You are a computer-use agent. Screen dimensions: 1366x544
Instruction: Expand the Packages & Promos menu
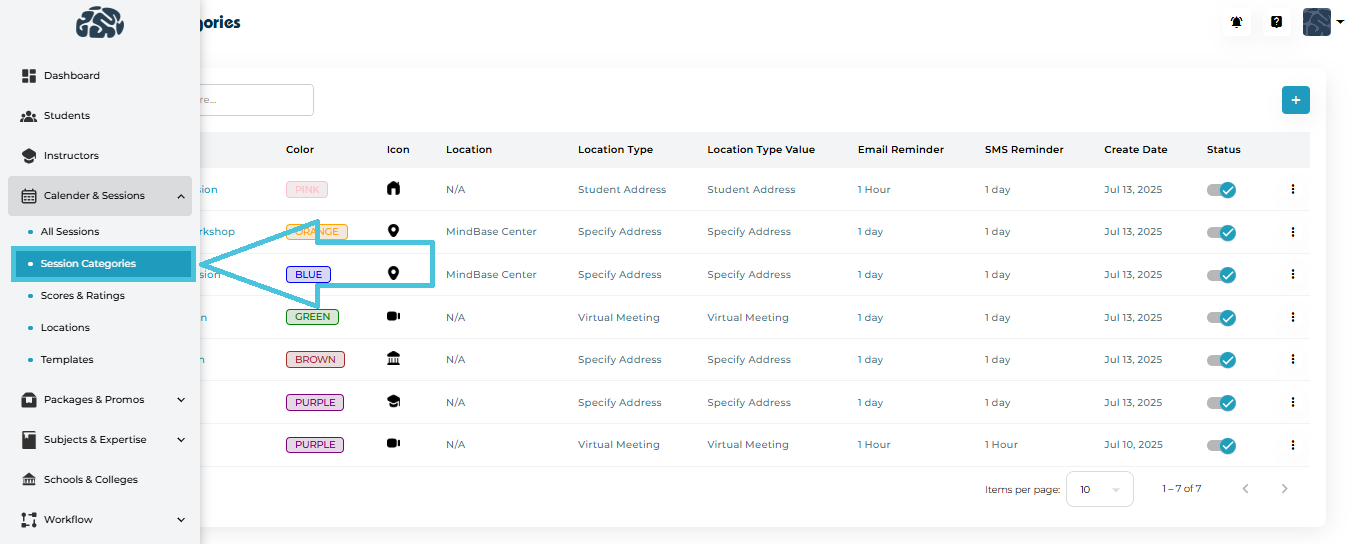click(x=100, y=400)
